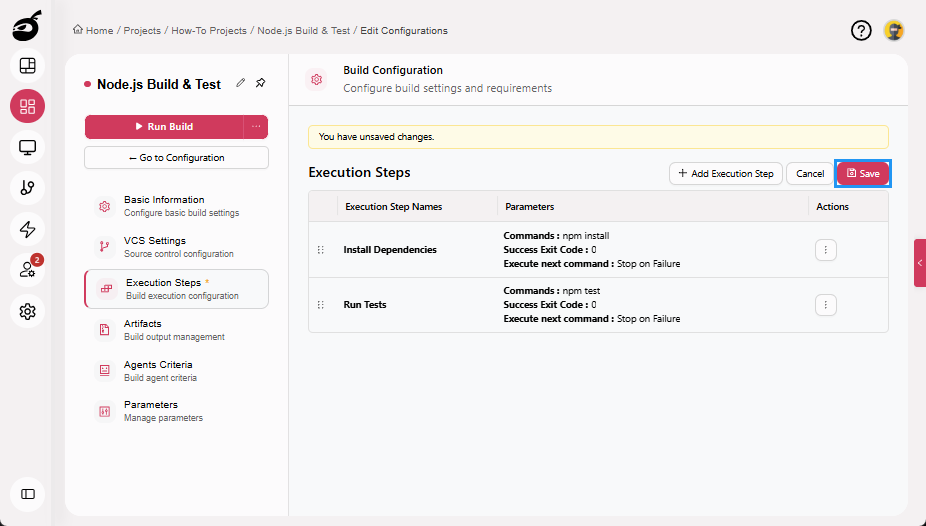Click the VCS Settings branch icon
Screen dimensions: 926x526
click(x=105, y=247)
